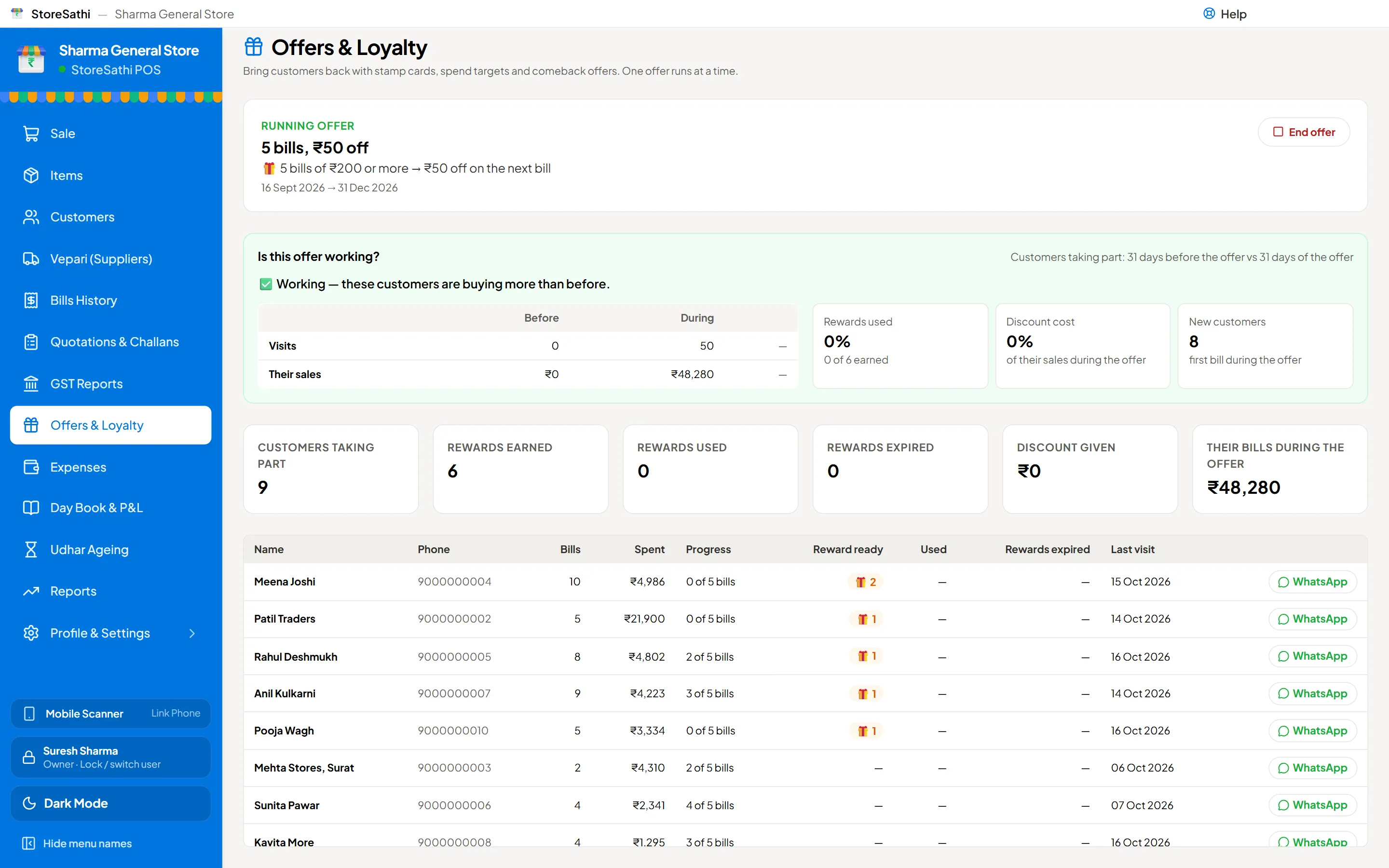Message Sunita Pawar via WhatsApp
The image size is (1389, 868).
[1312, 805]
